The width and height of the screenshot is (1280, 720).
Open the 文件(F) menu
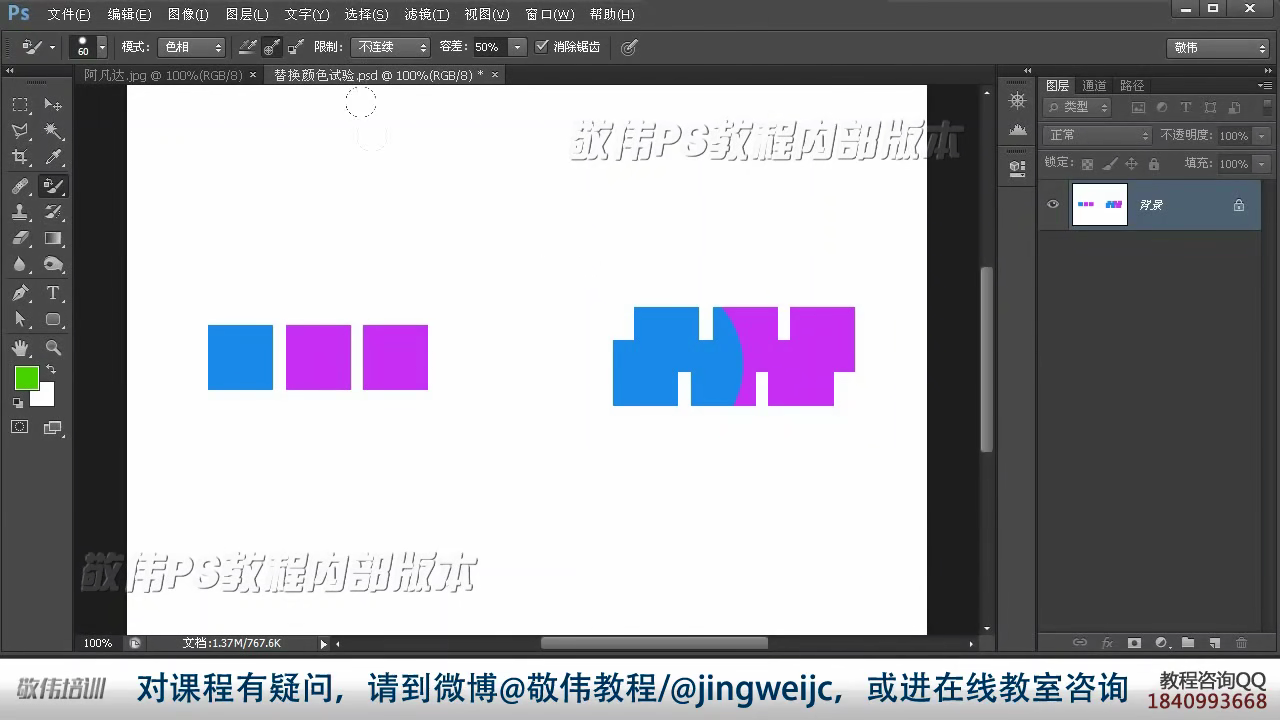tap(69, 15)
